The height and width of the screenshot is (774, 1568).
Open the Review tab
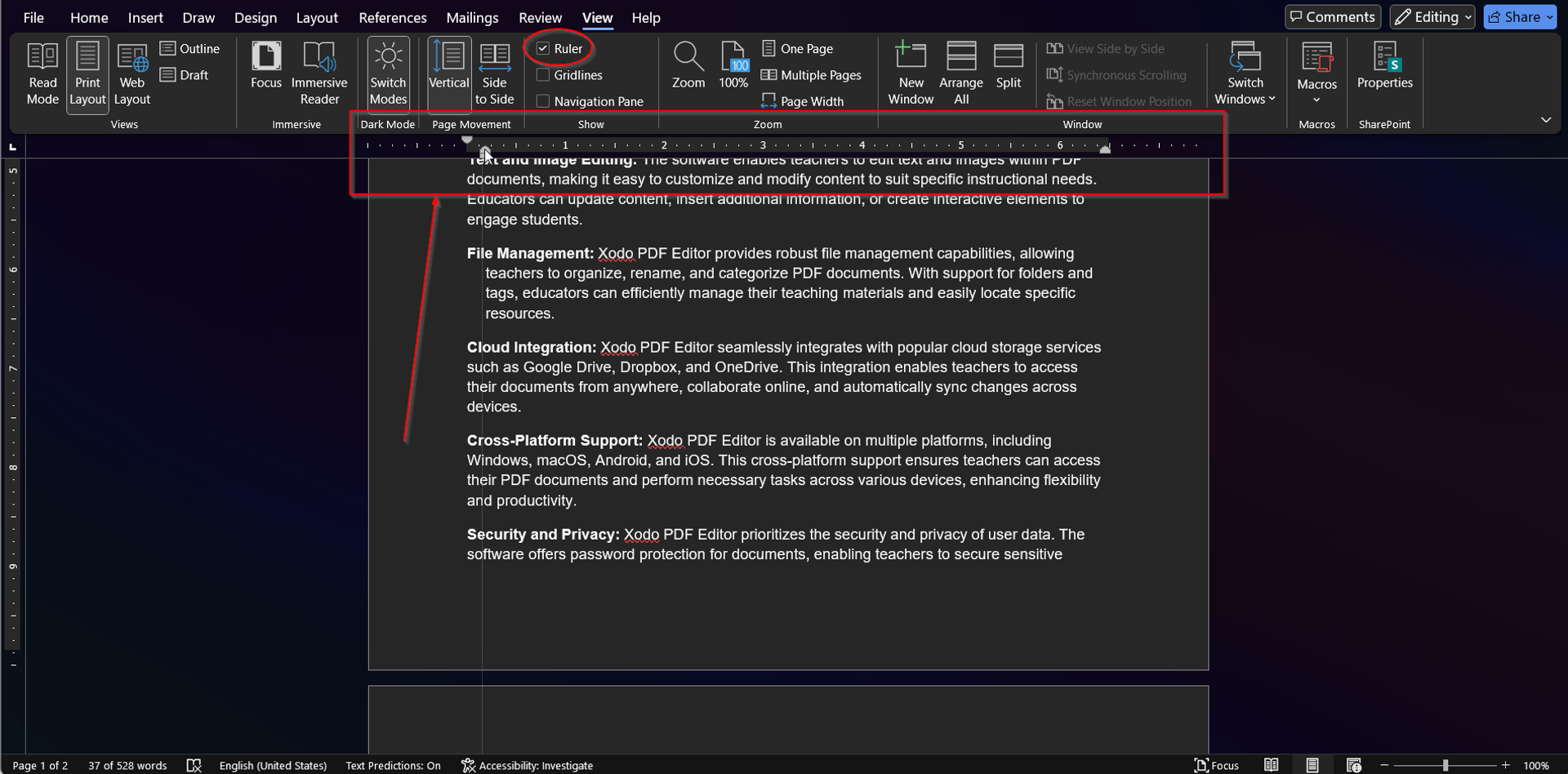pos(540,17)
